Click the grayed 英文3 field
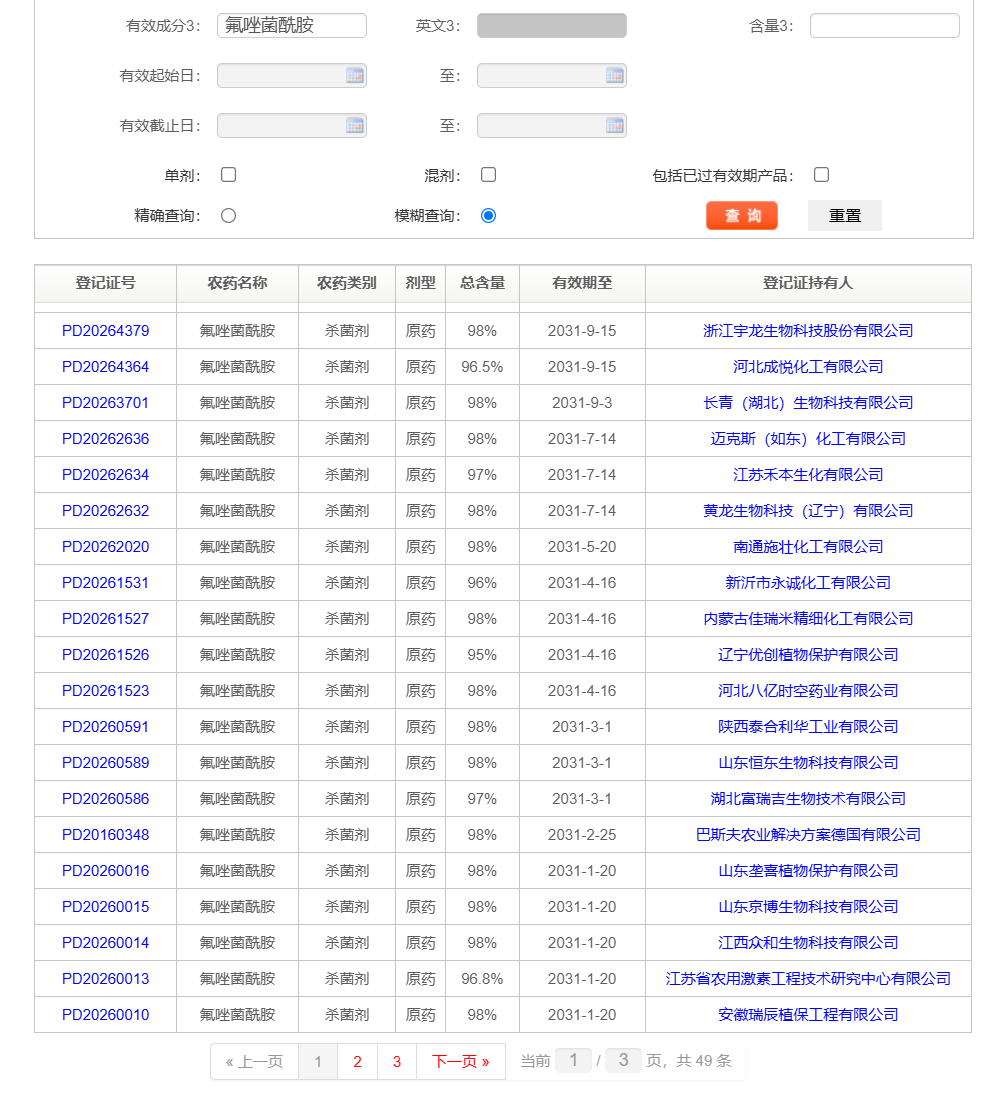The image size is (1007, 1095). pos(552,26)
